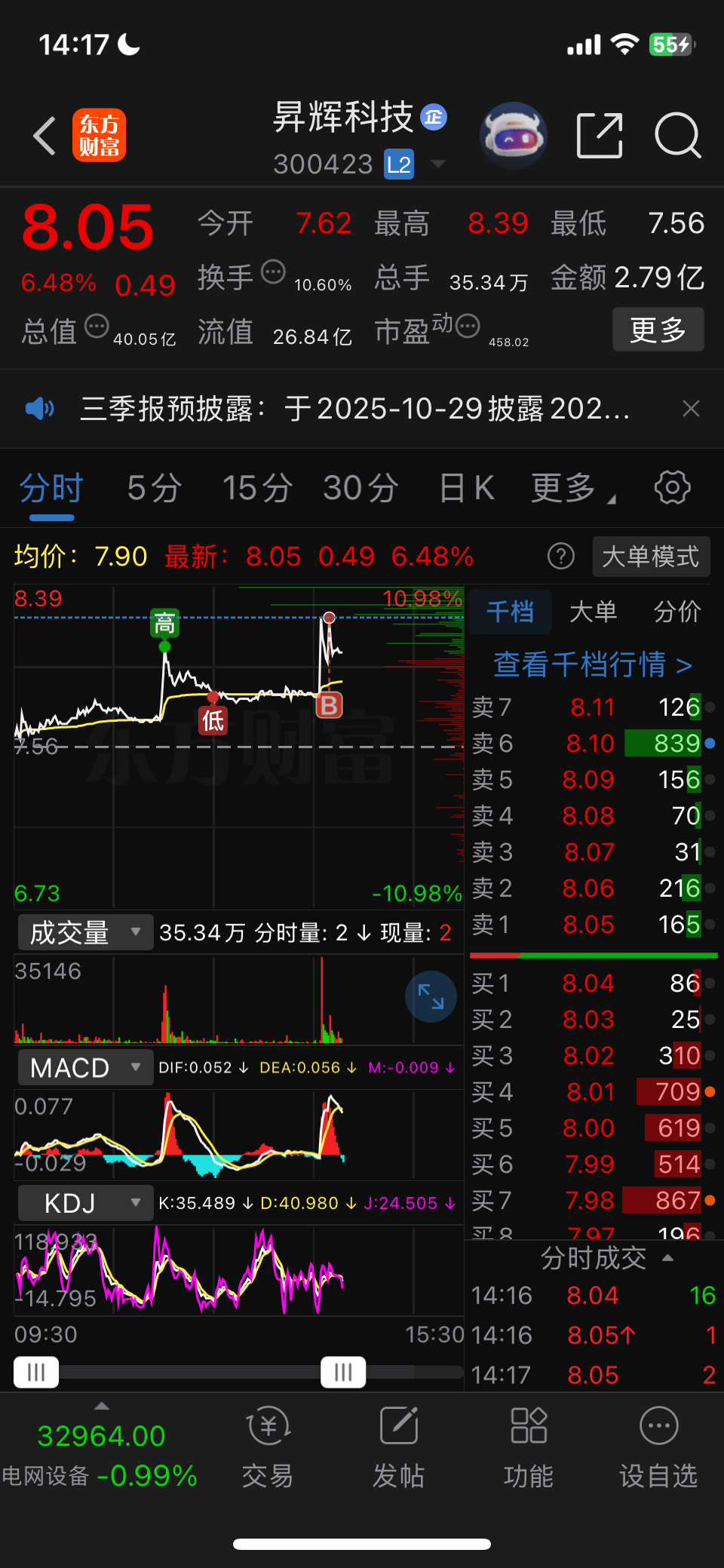Screen dimensions: 724x1568
Task: Tap the 均价 7.90 label
Action: click(x=81, y=557)
